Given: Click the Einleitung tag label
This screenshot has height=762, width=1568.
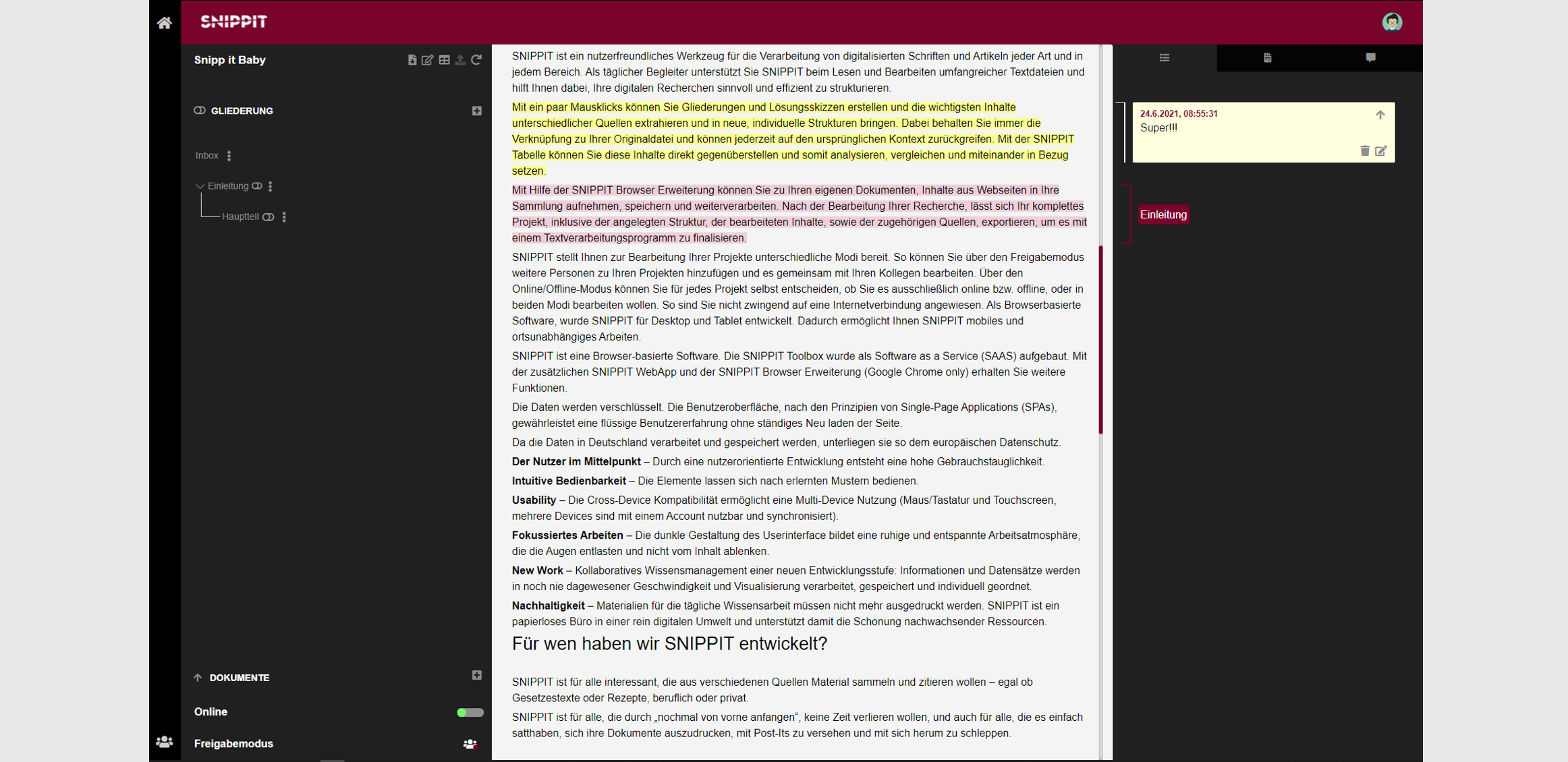Looking at the screenshot, I should (1163, 215).
